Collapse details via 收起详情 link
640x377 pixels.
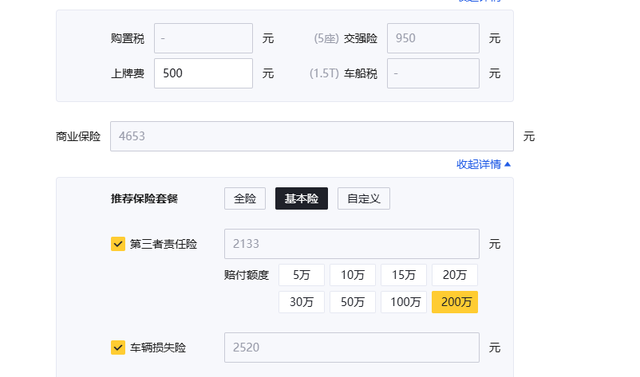tap(483, 164)
